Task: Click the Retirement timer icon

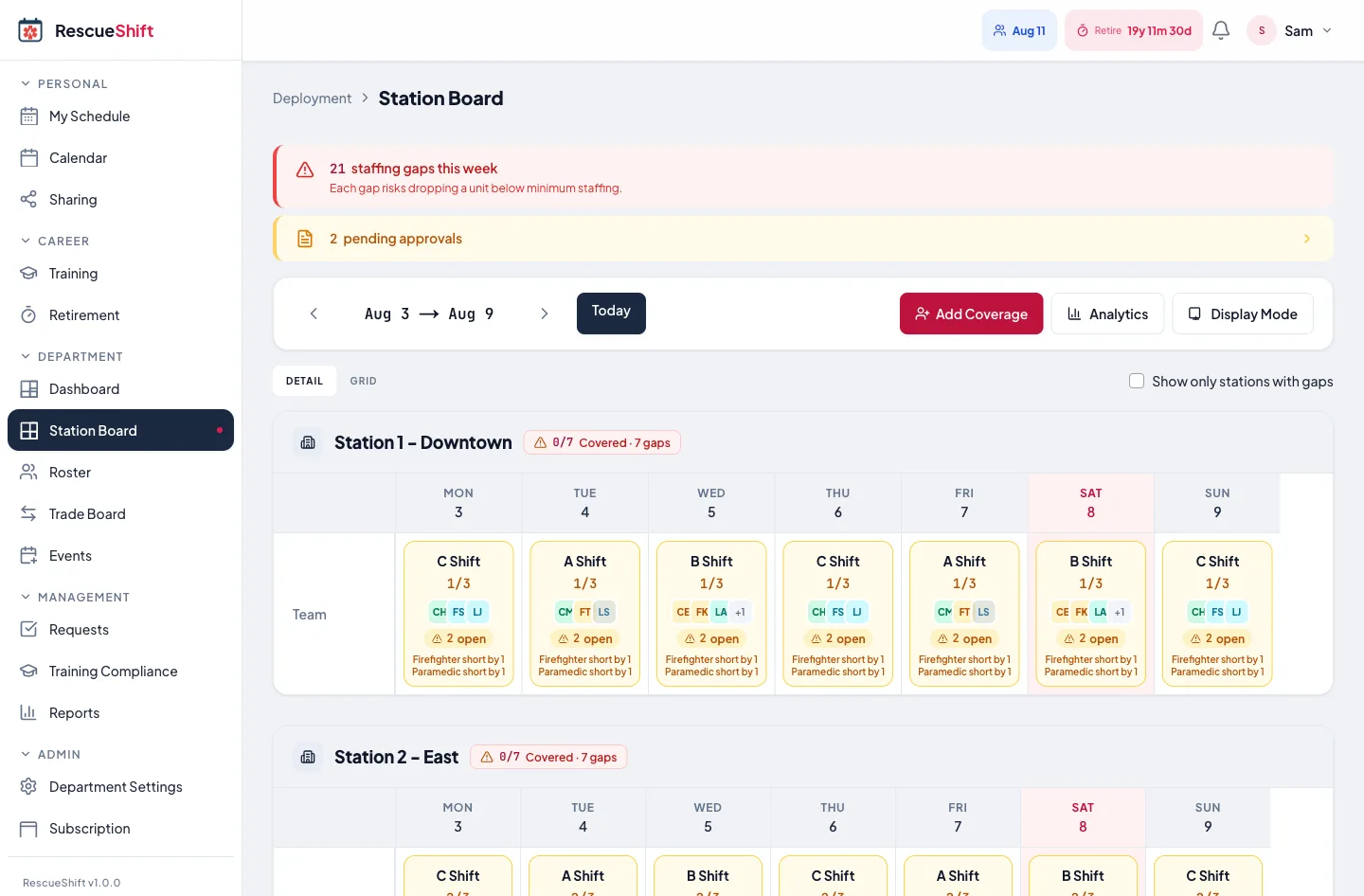Action: (29, 315)
